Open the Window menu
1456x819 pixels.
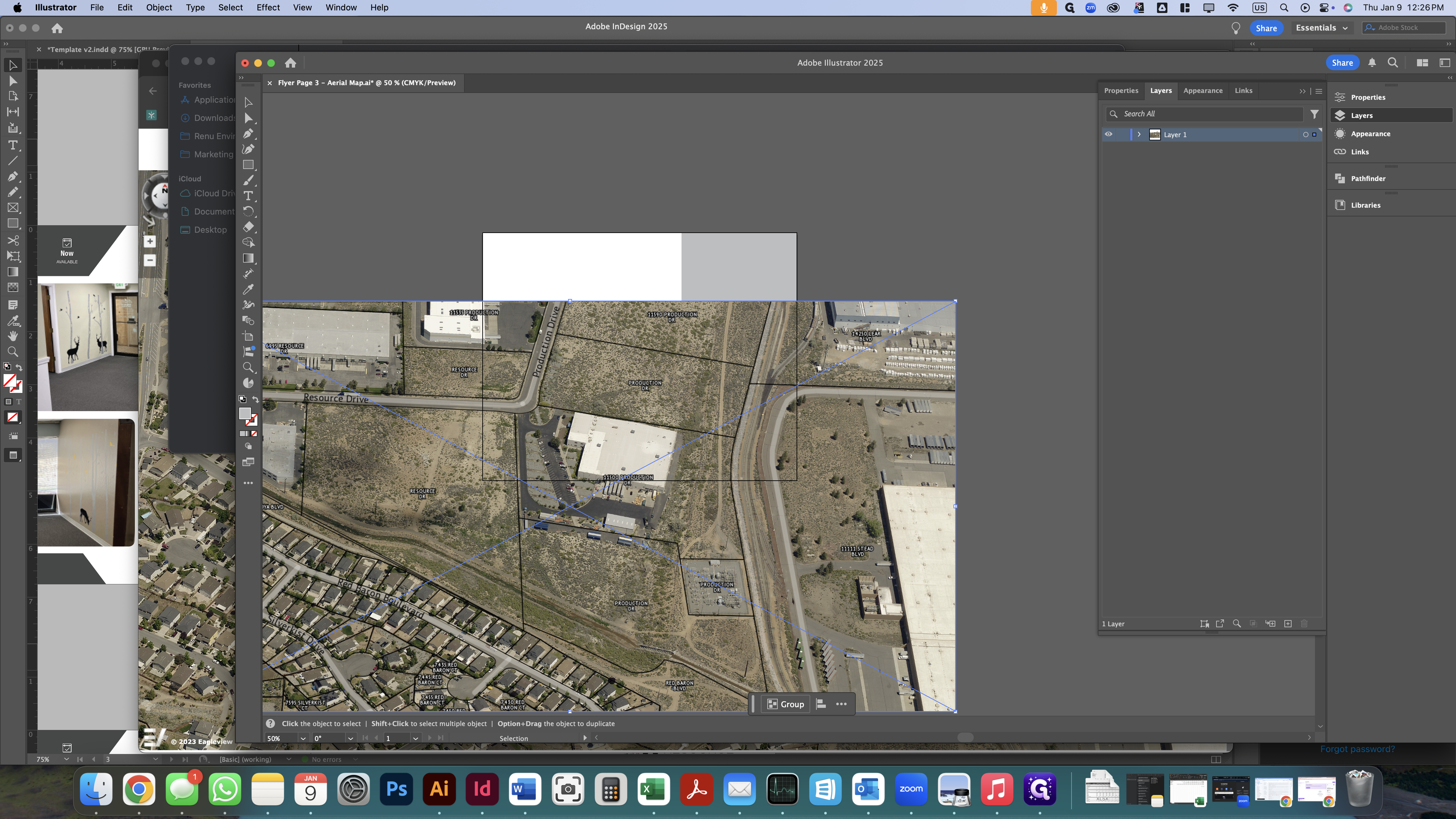click(x=341, y=7)
